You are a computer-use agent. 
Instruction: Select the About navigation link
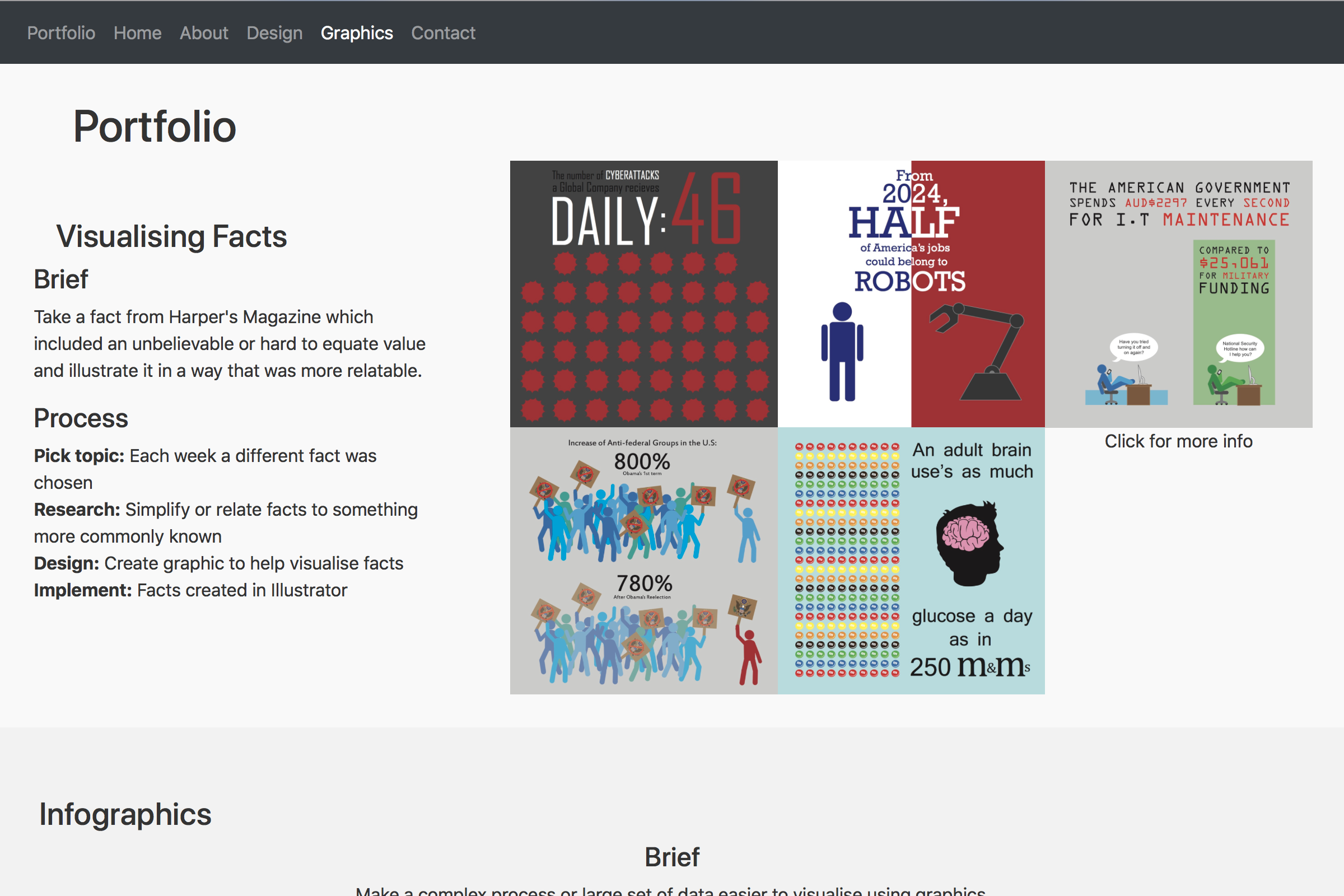point(203,32)
